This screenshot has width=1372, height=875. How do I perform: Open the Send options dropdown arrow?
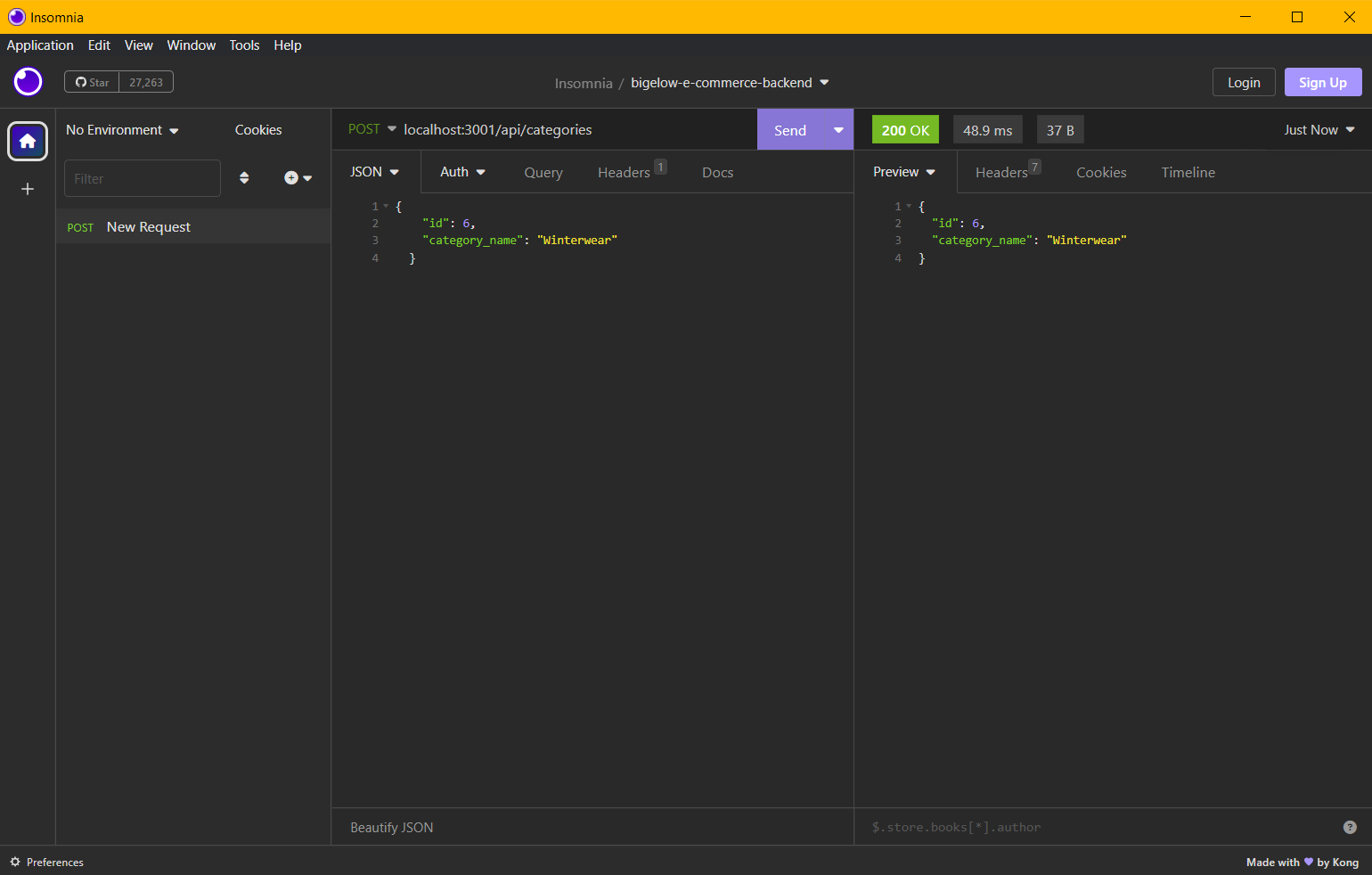[x=837, y=129]
